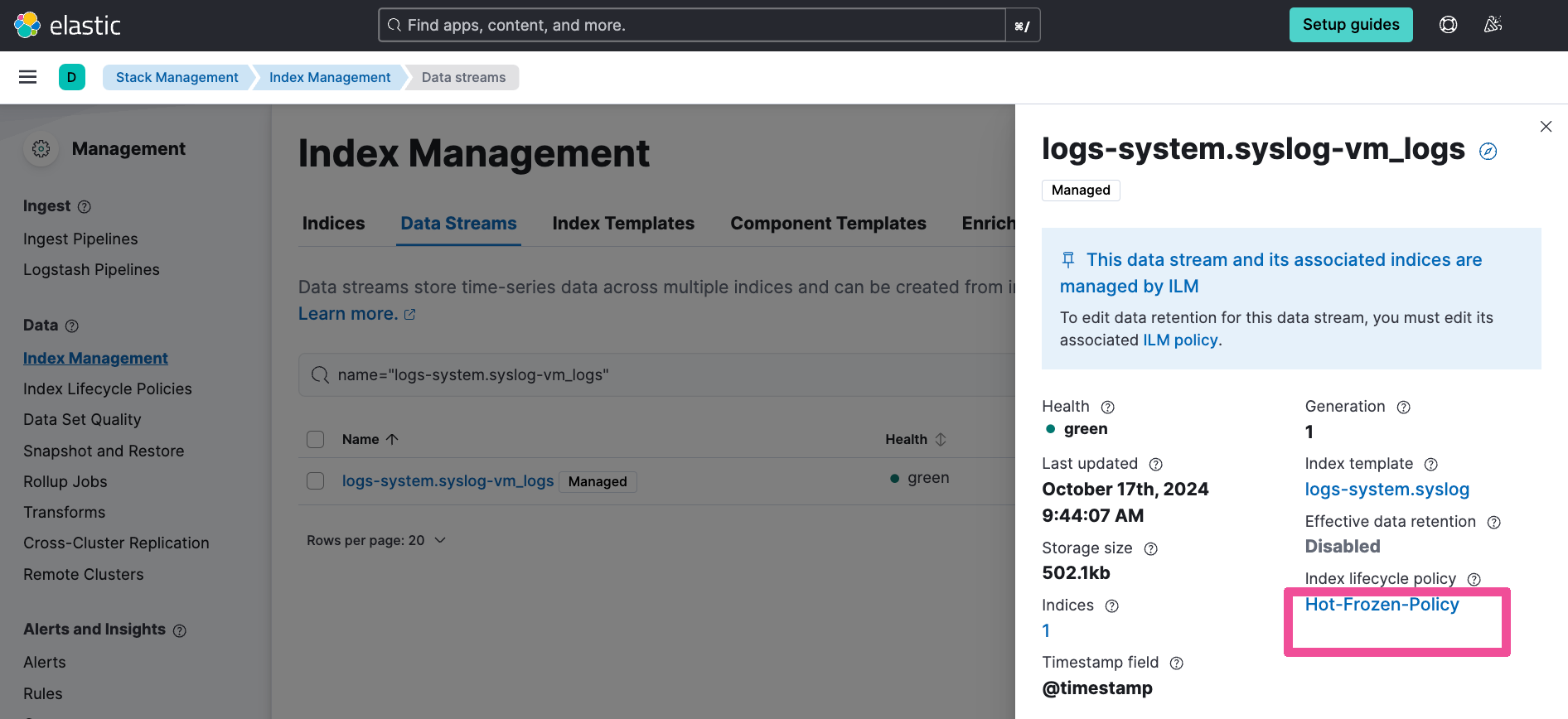The width and height of the screenshot is (1568, 719).
Task: Open the Index Templates tab
Action: coord(623,224)
